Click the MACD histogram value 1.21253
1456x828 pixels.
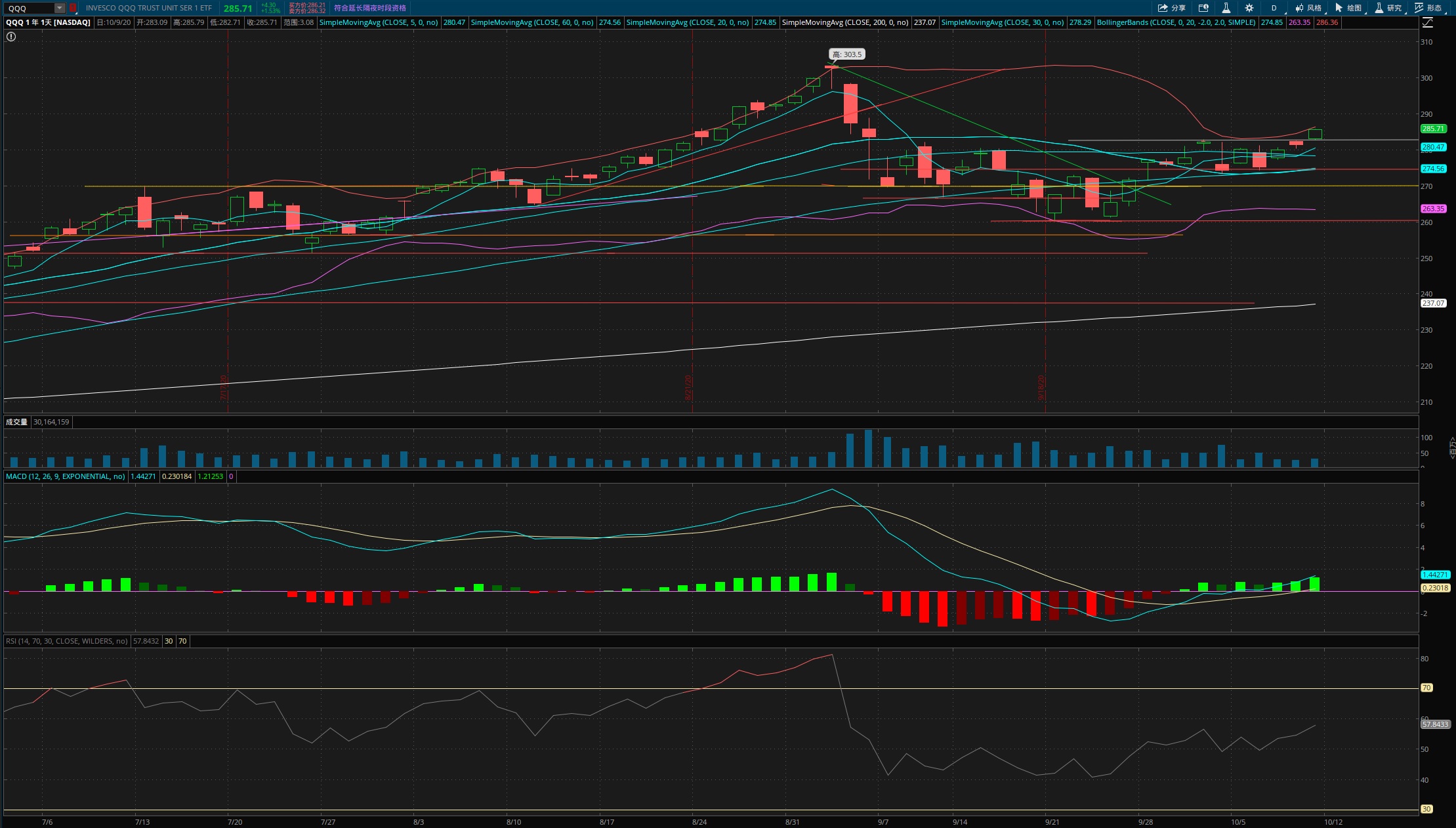211,476
